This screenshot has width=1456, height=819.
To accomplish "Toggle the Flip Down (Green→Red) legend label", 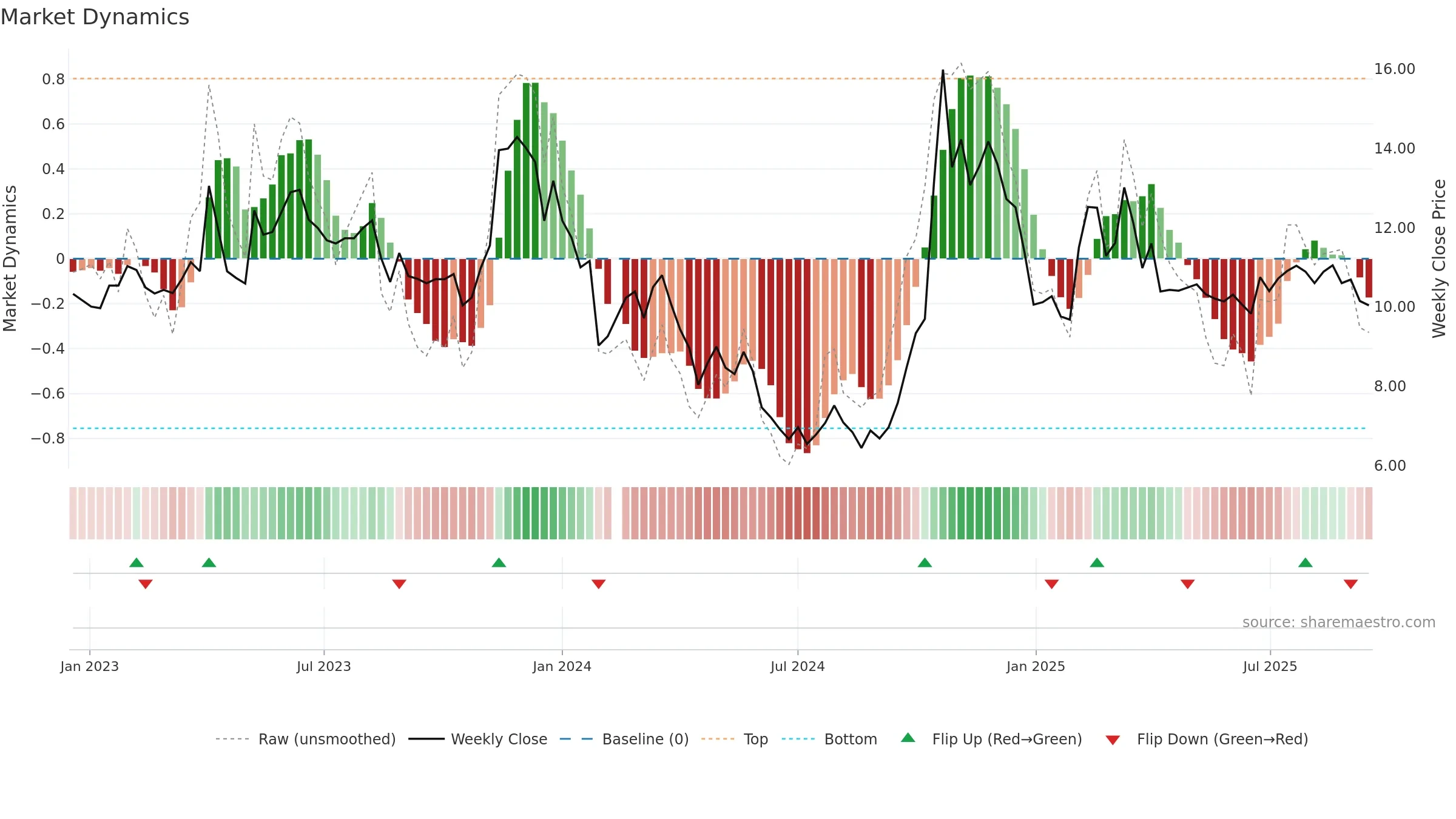I will 1222,739.
